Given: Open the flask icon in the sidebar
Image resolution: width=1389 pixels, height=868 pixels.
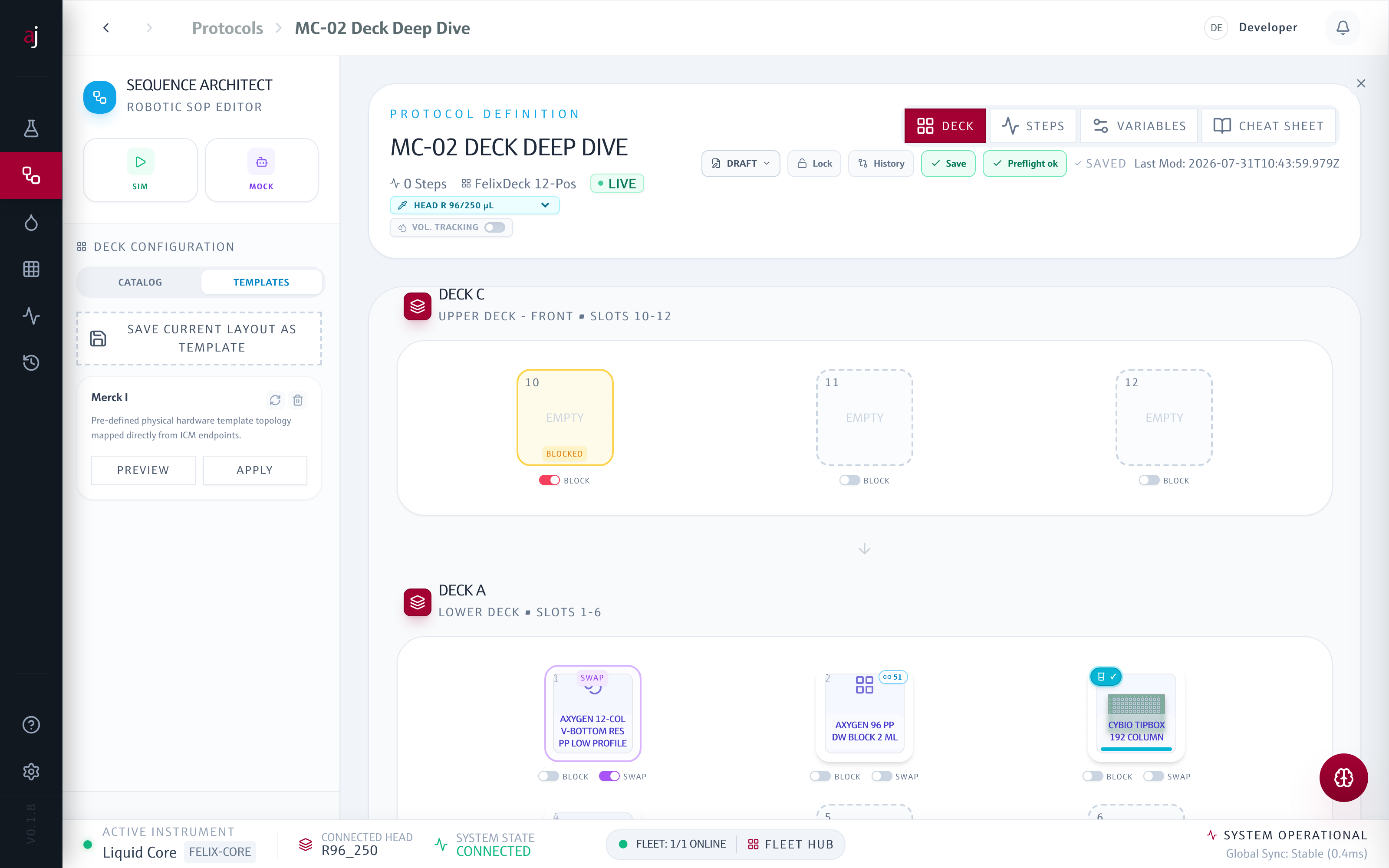Looking at the screenshot, I should 31,128.
